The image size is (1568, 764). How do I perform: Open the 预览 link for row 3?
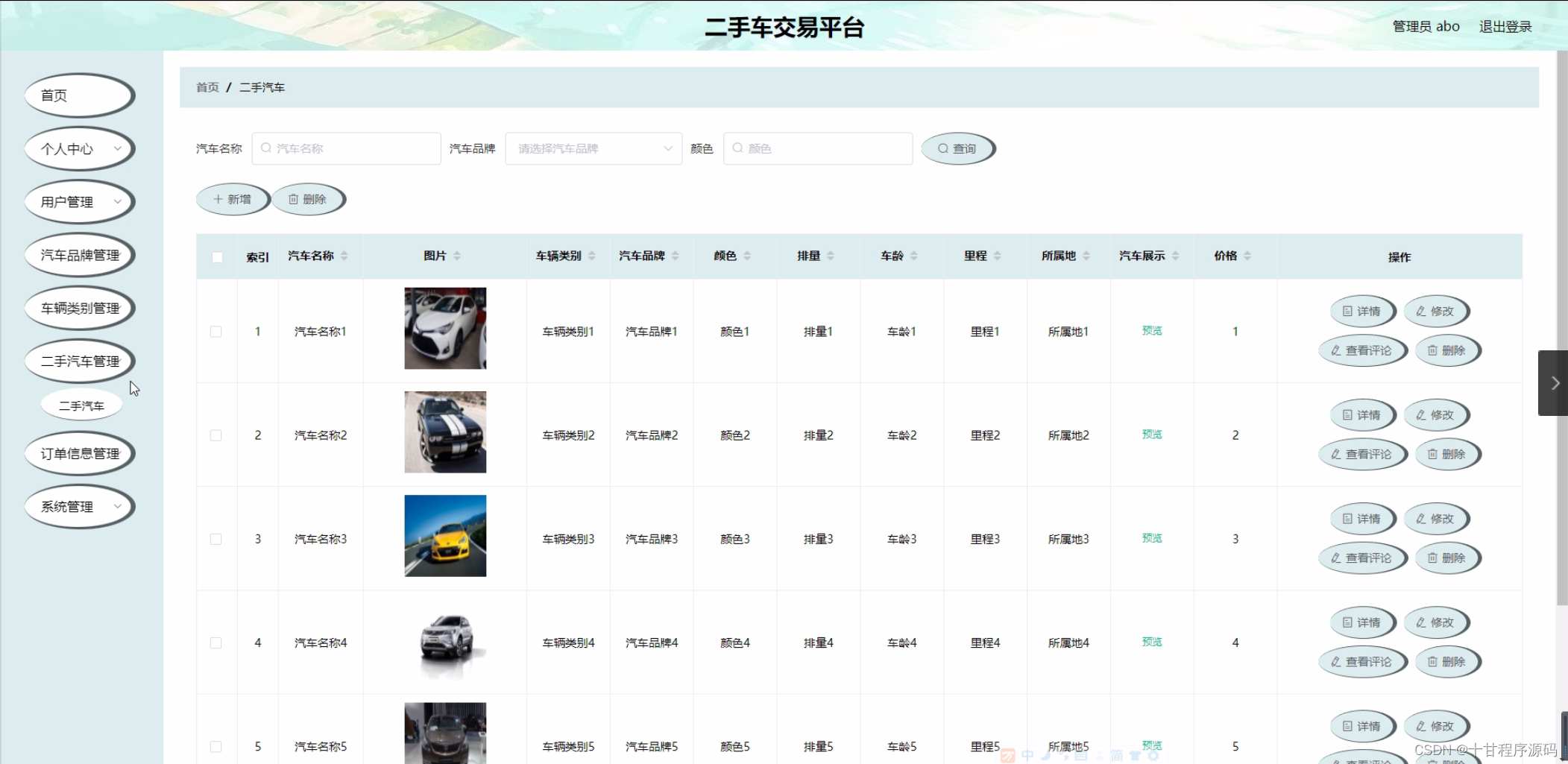(1151, 537)
